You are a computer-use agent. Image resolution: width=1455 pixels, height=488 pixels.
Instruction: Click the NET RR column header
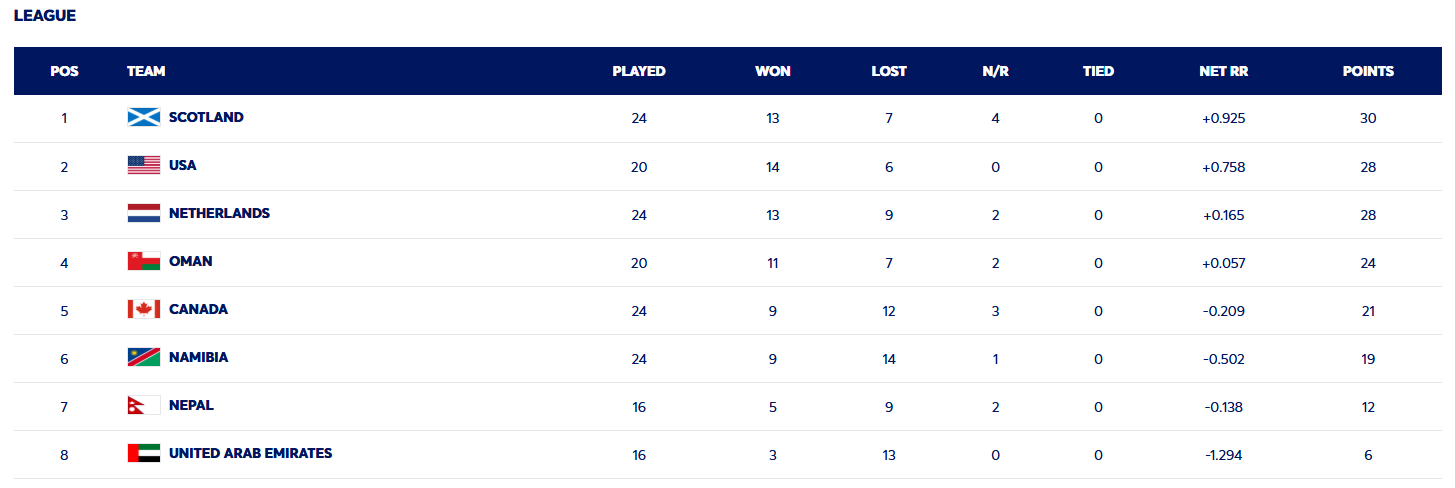point(1224,71)
